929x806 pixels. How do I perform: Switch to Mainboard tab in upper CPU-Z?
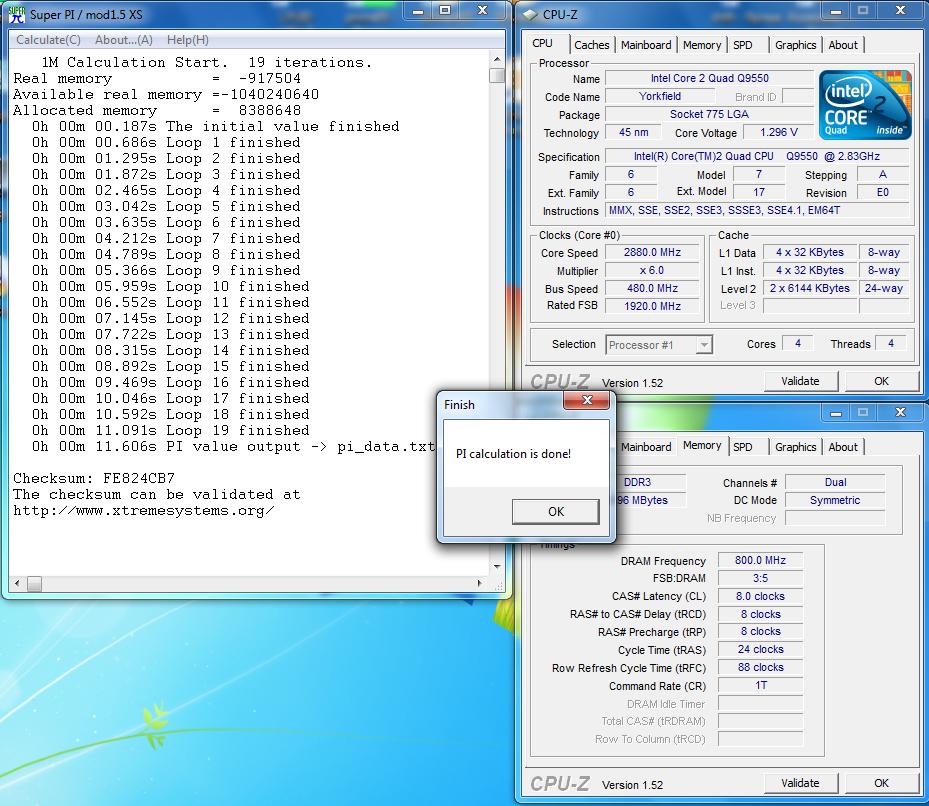click(646, 45)
